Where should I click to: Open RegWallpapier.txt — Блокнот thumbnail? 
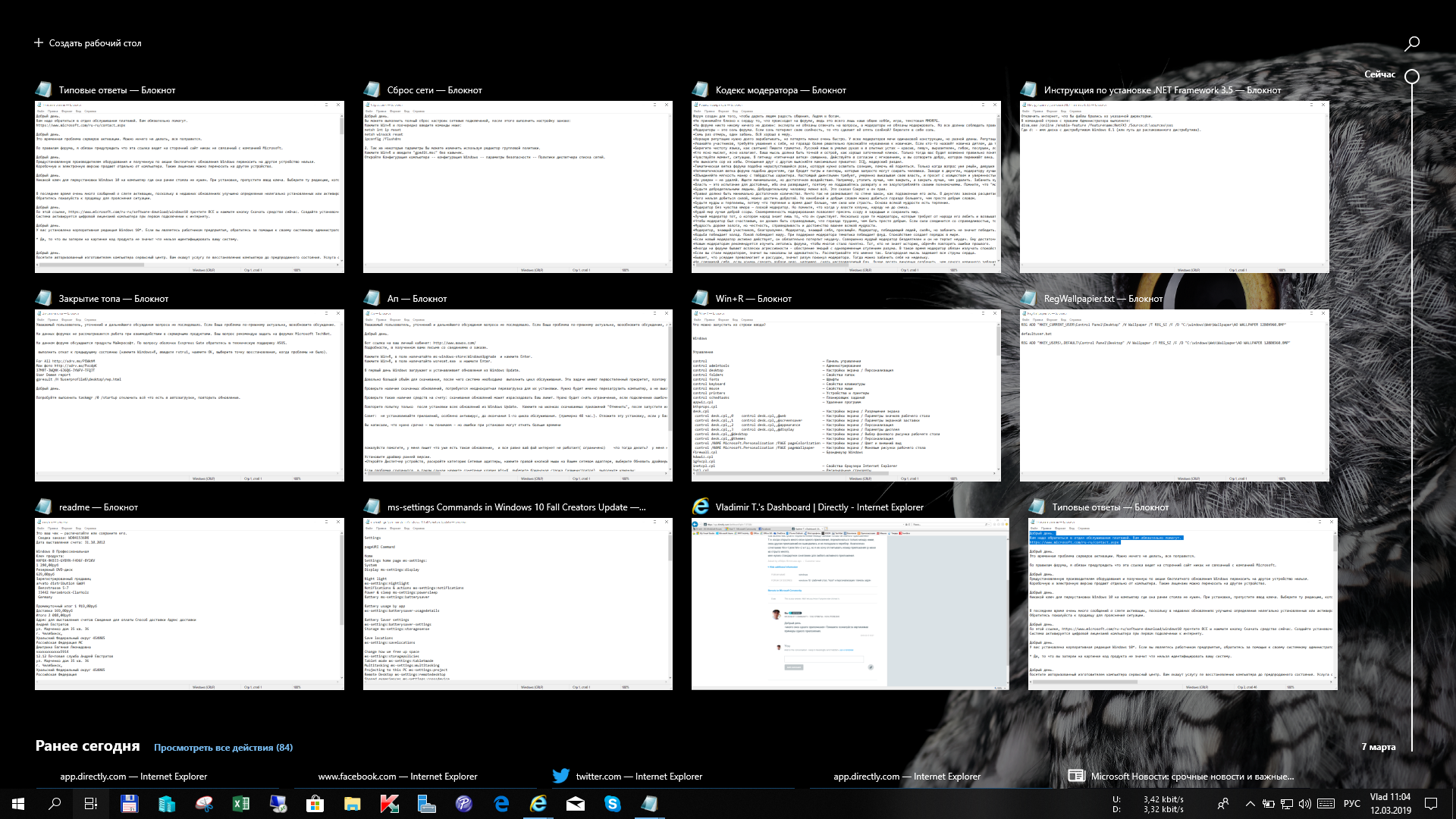tap(1175, 395)
